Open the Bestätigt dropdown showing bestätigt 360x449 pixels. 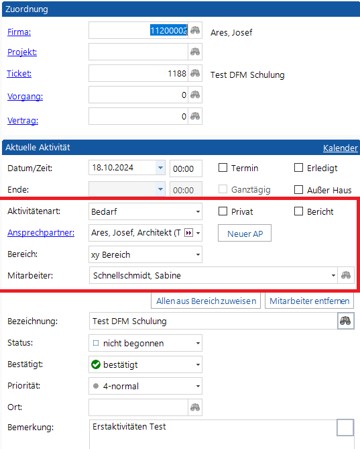(198, 365)
